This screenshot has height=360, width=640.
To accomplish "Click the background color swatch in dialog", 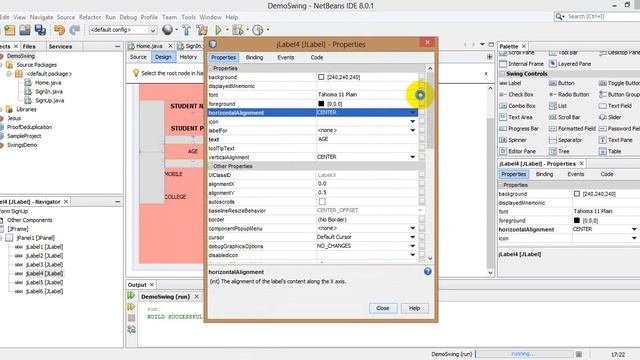I will [321, 77].
